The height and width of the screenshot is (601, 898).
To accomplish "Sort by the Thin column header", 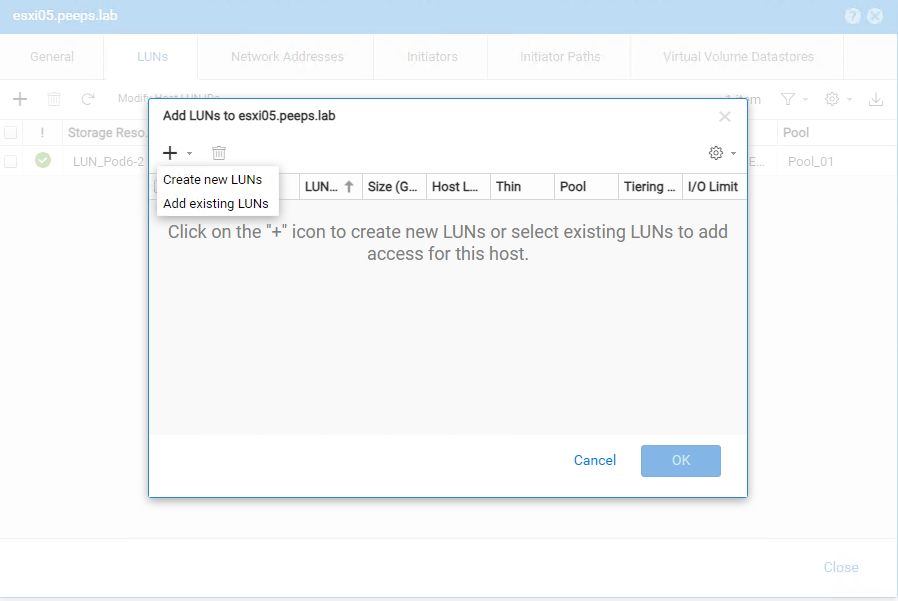I will click(x=522, y=187).
